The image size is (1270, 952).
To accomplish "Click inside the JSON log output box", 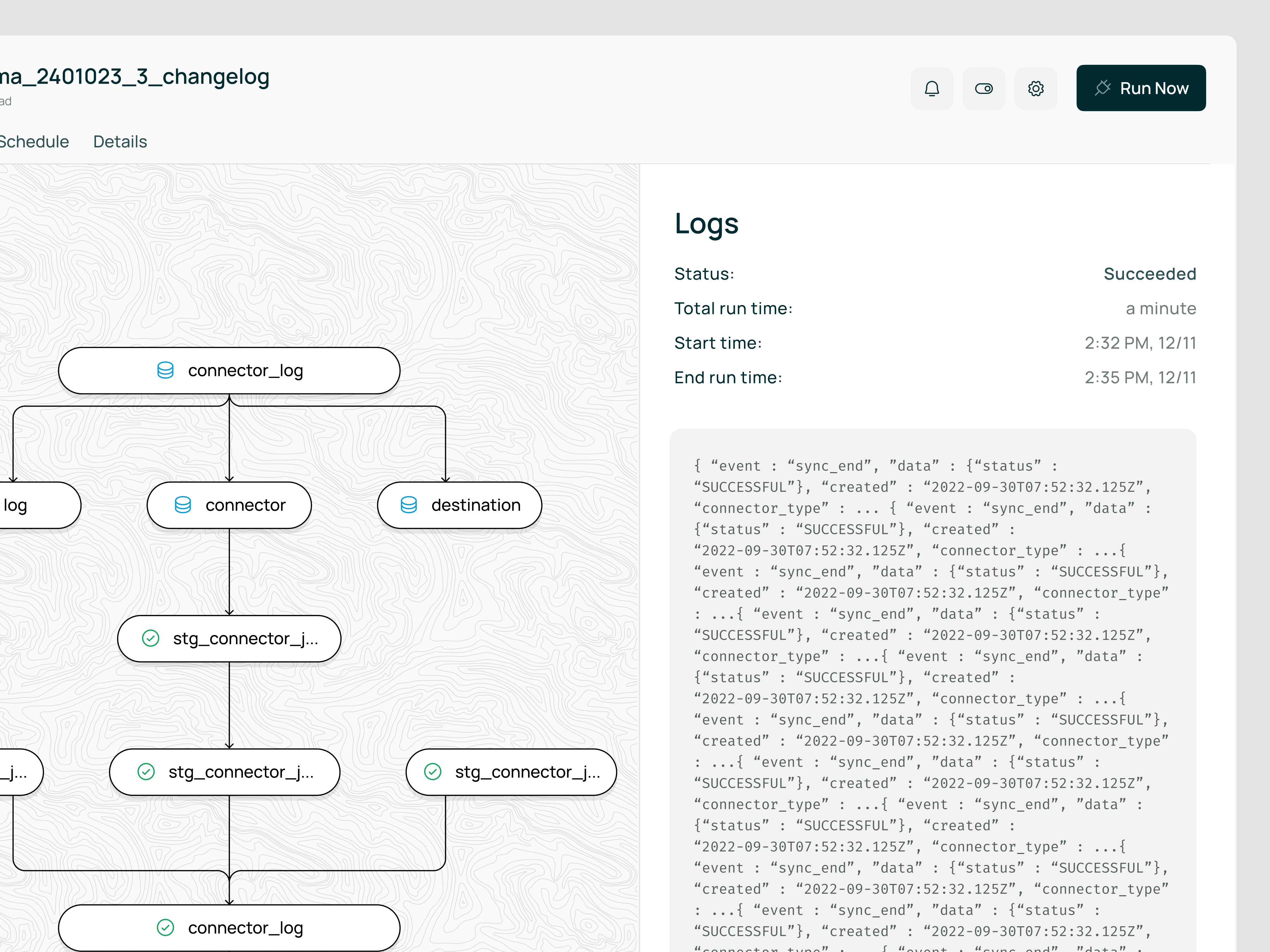I will coord(932,689).
